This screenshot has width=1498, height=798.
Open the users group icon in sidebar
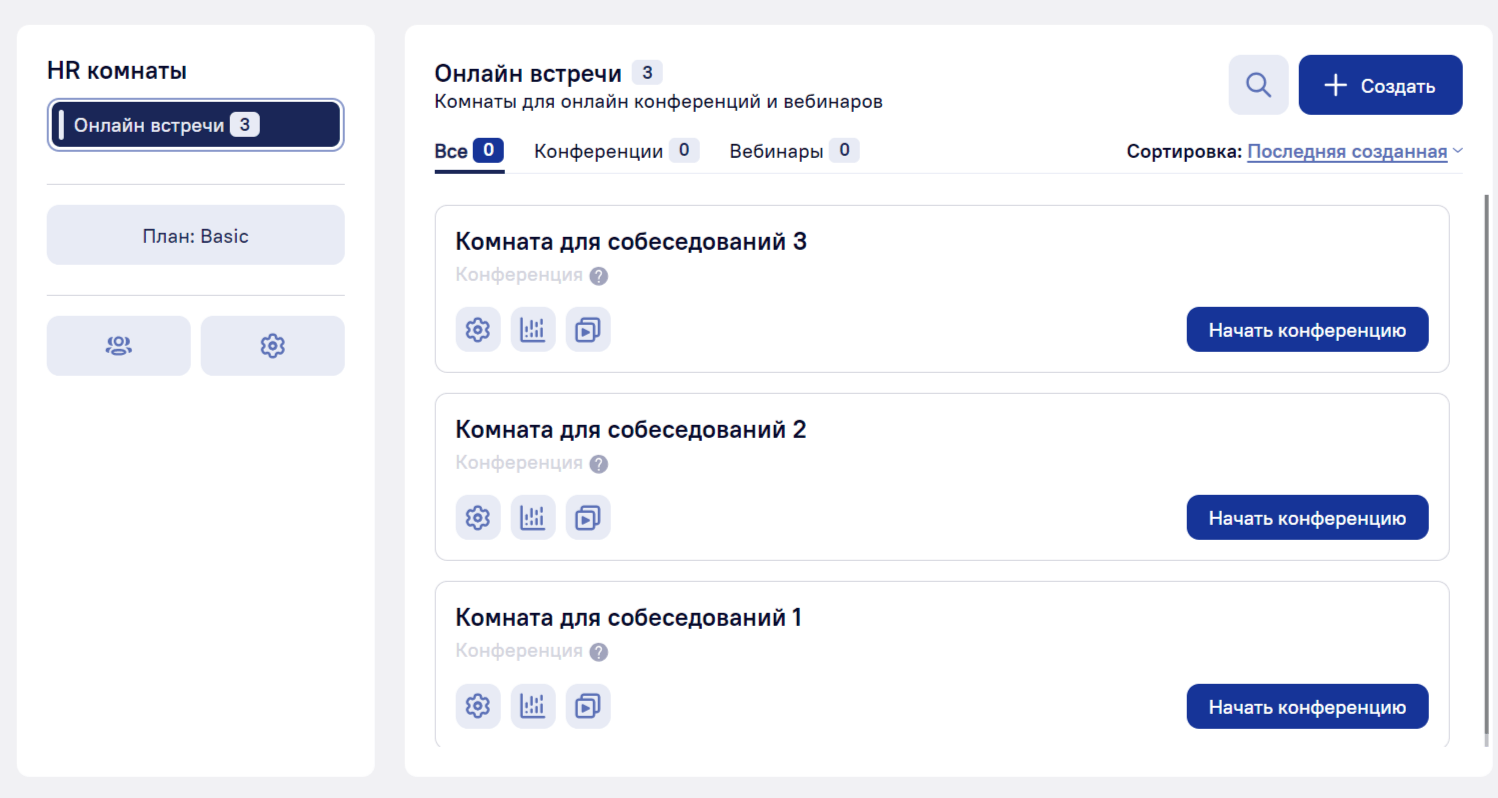(118, 346)
